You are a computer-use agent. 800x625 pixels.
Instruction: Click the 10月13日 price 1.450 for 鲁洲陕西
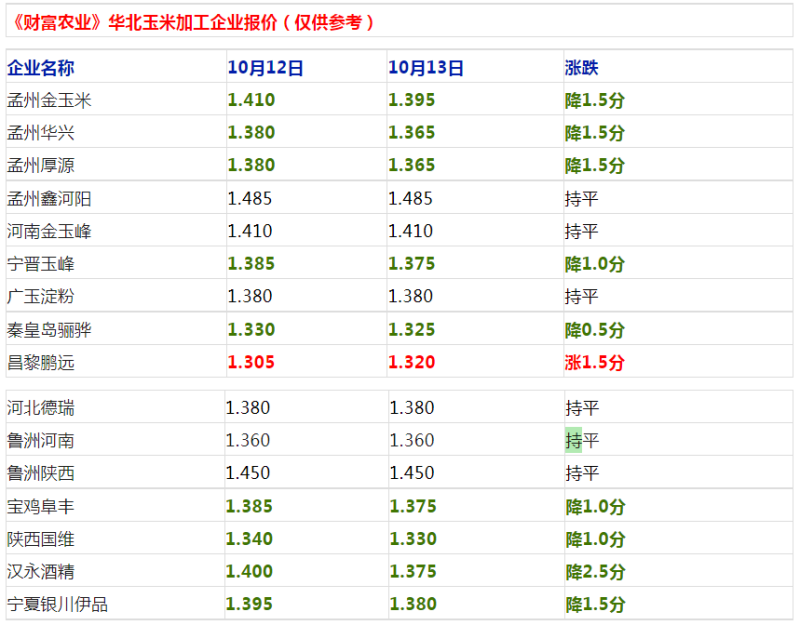point(412,473)
